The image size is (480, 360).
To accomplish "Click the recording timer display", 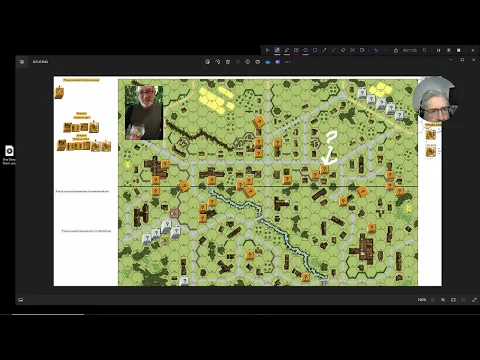I will pos(410,50).
